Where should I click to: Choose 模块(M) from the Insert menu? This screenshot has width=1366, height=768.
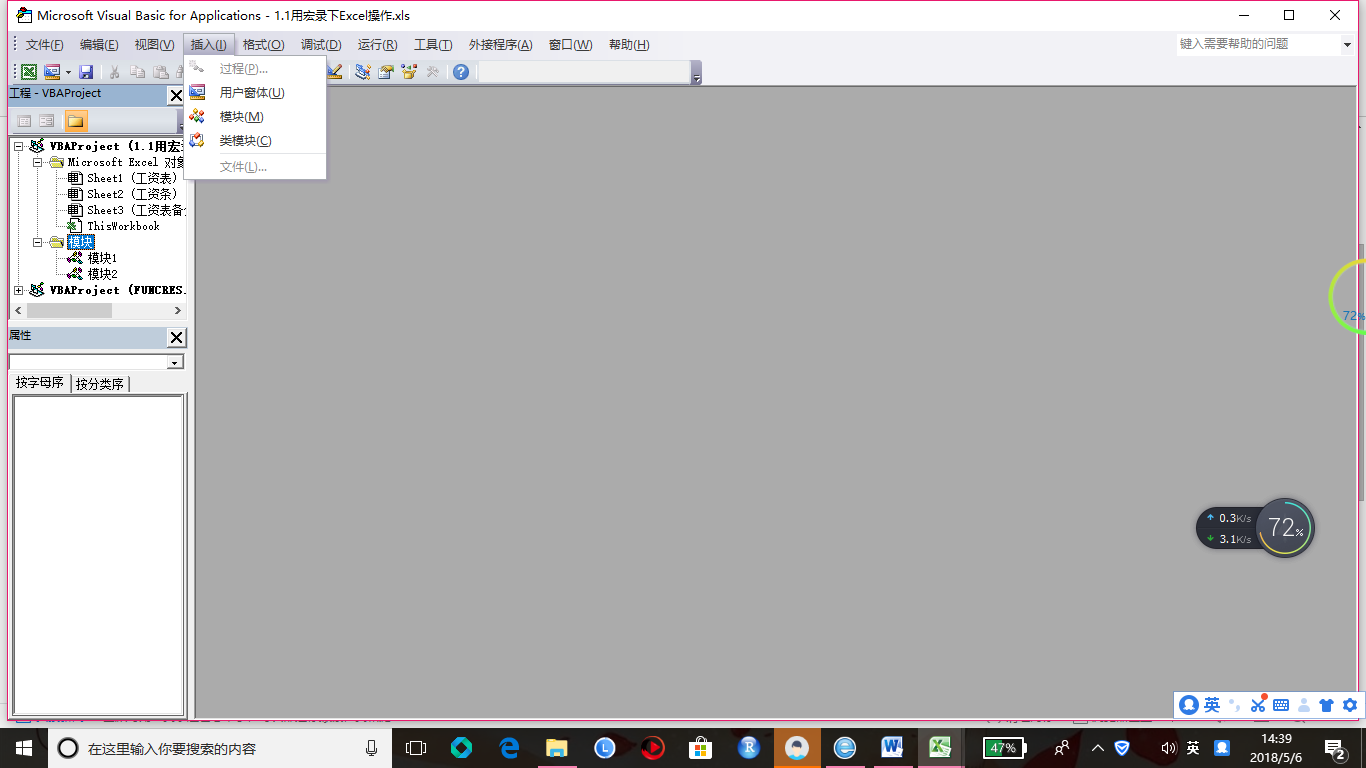[255, 116]
